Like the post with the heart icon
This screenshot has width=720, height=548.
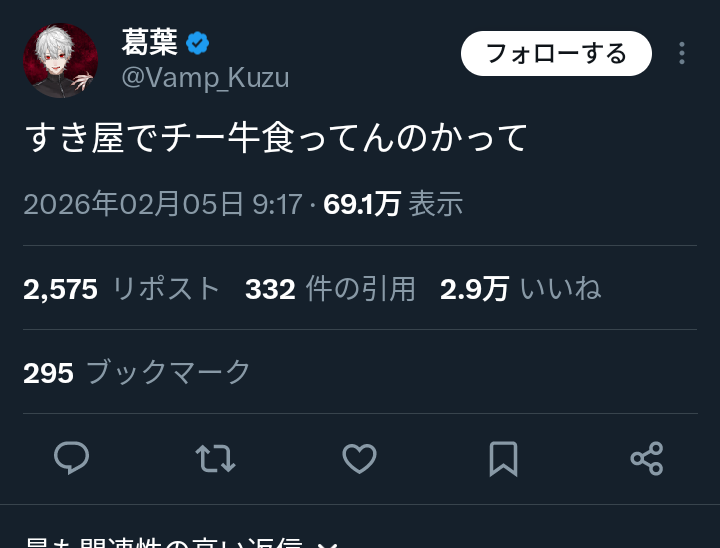[x=360, y=458]
